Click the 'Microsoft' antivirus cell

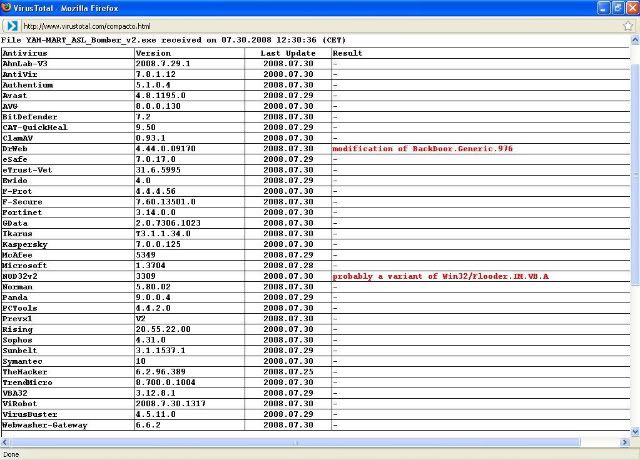[x=68, y=266]
